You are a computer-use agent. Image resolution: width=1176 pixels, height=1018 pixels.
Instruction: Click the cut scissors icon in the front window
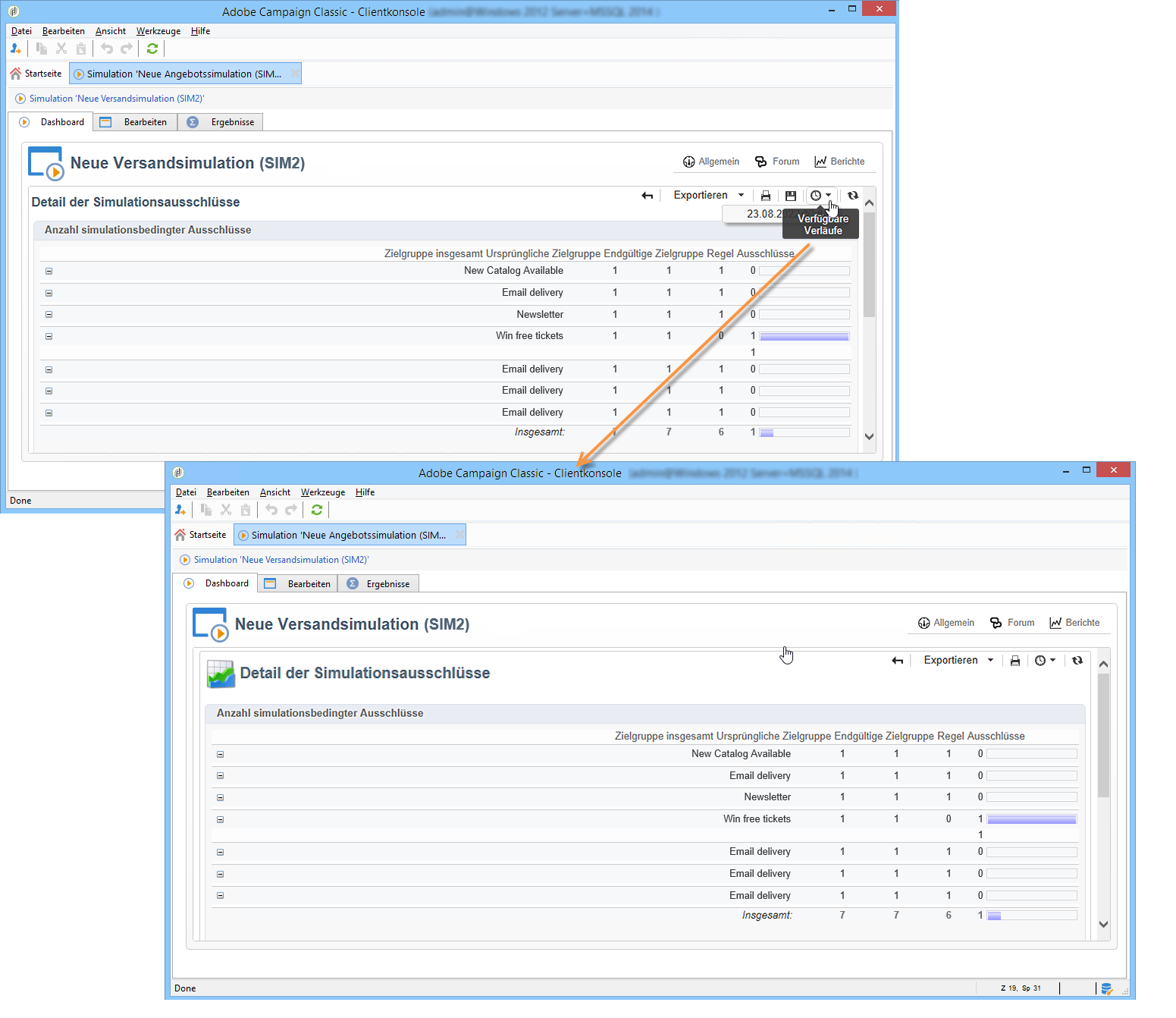point(226,510)
